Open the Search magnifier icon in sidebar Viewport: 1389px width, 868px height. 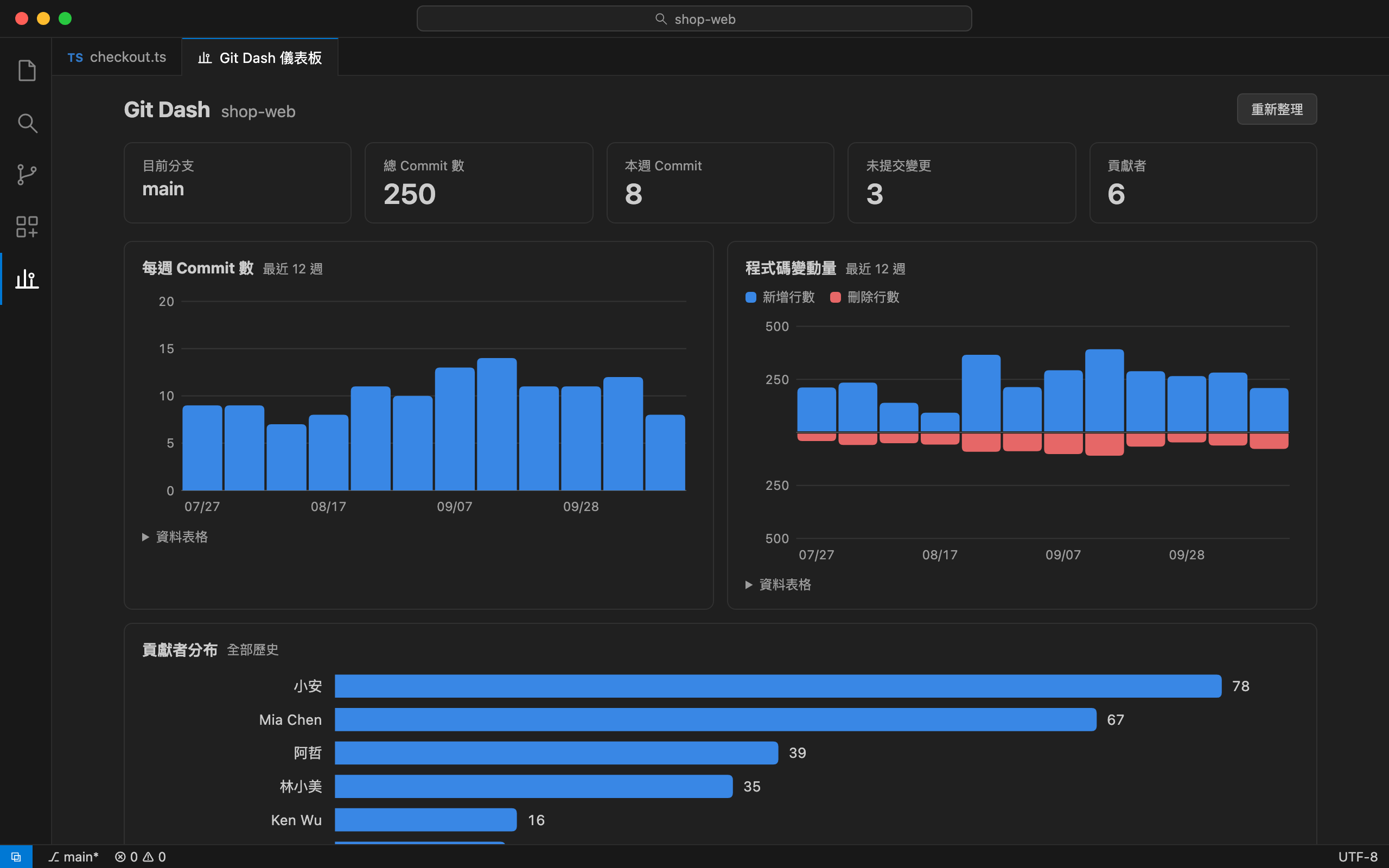tap(27, 123)
